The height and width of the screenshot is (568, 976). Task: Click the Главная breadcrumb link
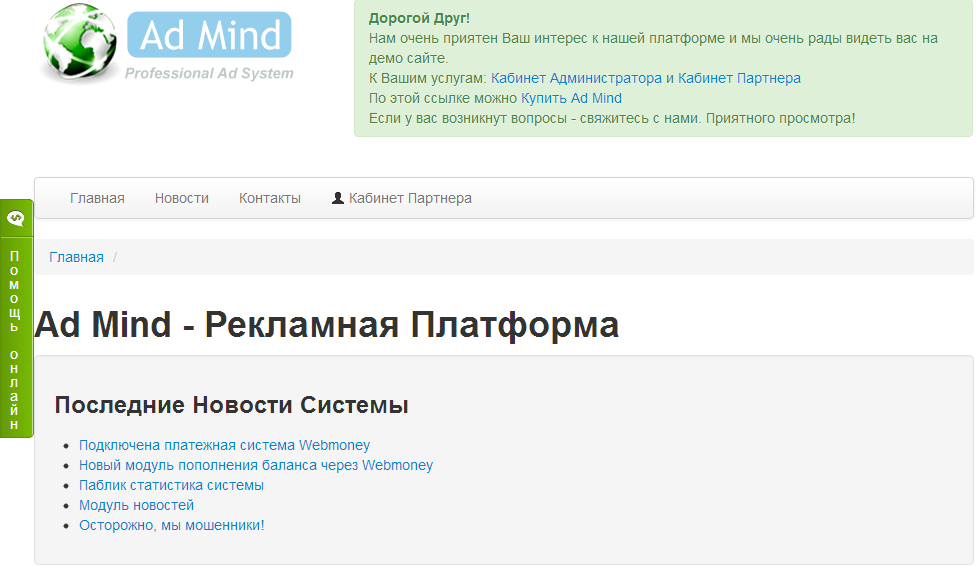[x=77, y=257]
